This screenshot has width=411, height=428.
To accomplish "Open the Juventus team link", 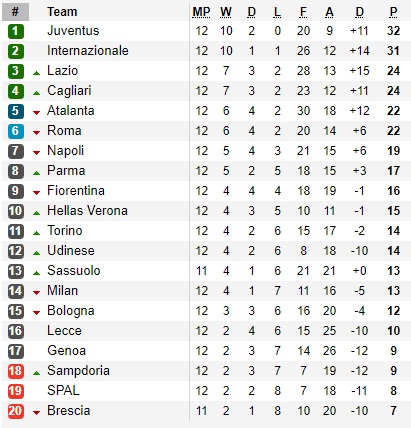I will click(x=73, y=31).
